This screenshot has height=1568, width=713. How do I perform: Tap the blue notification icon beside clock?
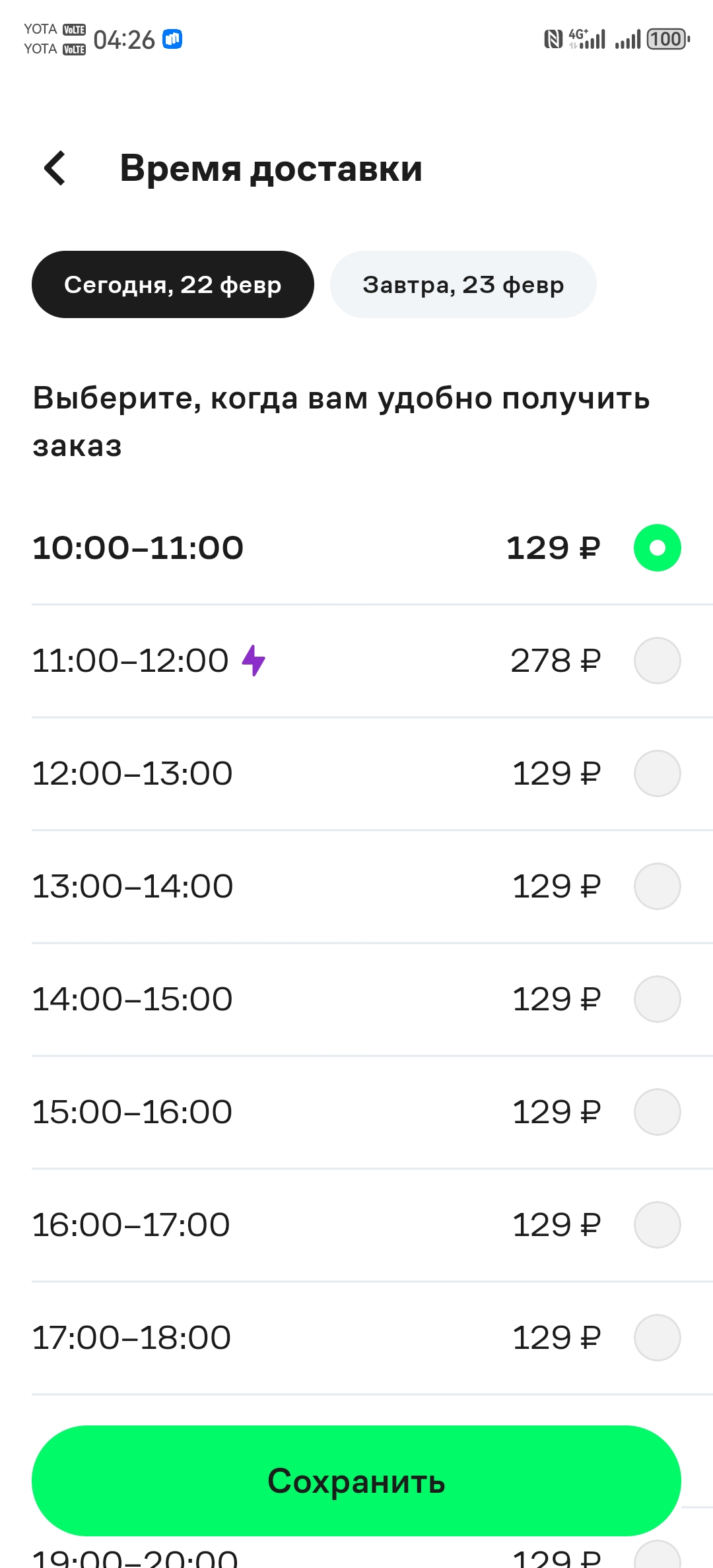click(172, 40)
